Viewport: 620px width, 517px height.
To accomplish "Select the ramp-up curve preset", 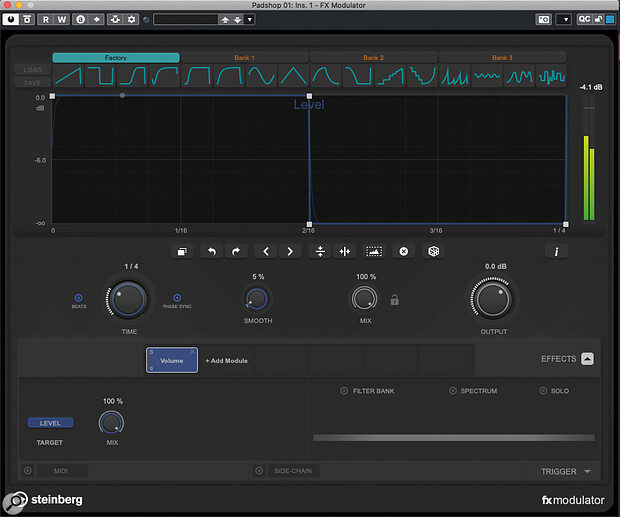I will [x=69, y=76].
